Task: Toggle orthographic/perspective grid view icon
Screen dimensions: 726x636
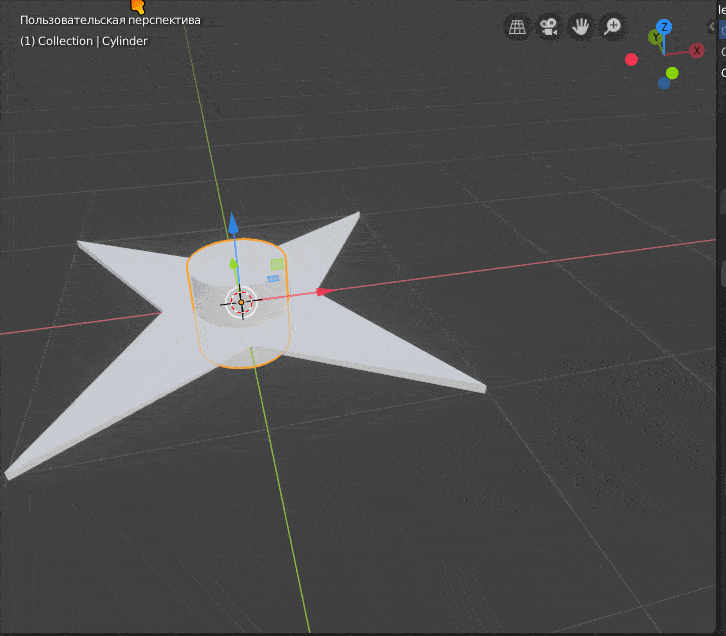Action: click(517, 27)
